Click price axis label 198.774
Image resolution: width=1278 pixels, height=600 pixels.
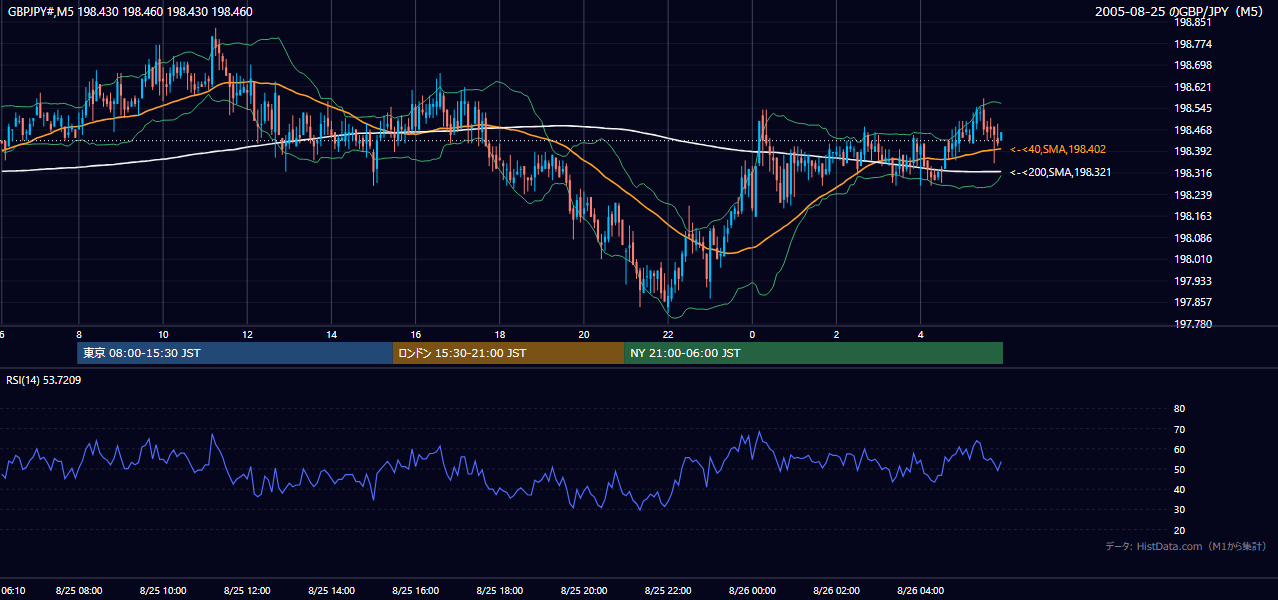coord(1193,44)
